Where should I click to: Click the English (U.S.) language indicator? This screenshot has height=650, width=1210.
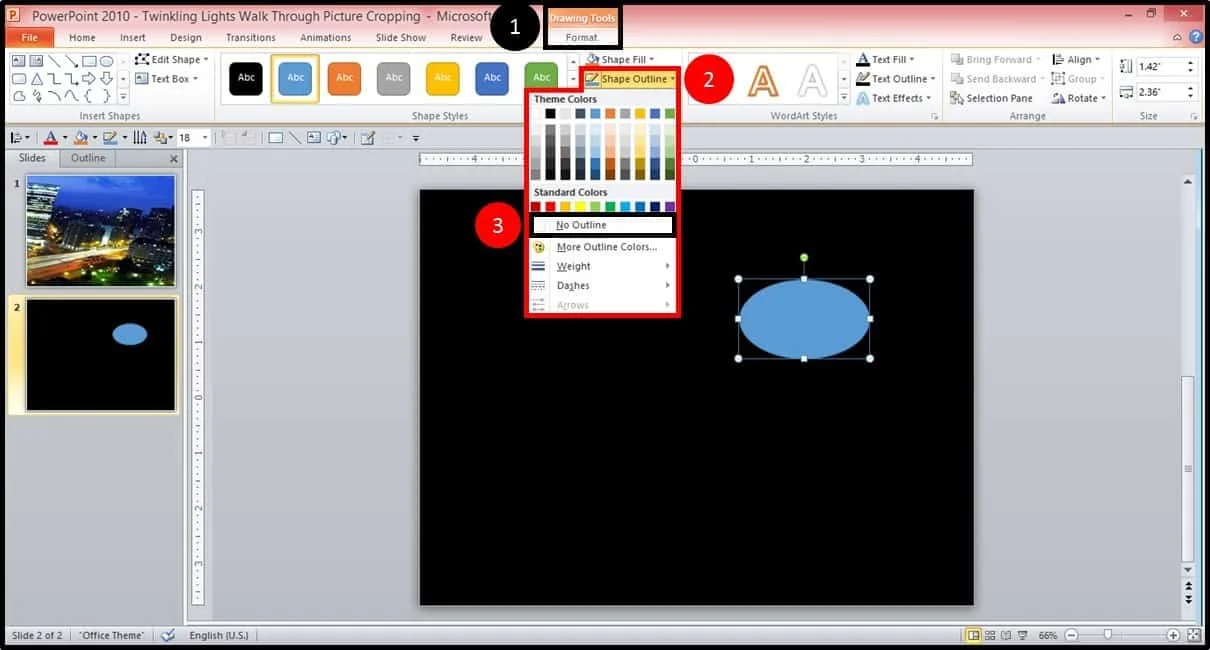221,635
